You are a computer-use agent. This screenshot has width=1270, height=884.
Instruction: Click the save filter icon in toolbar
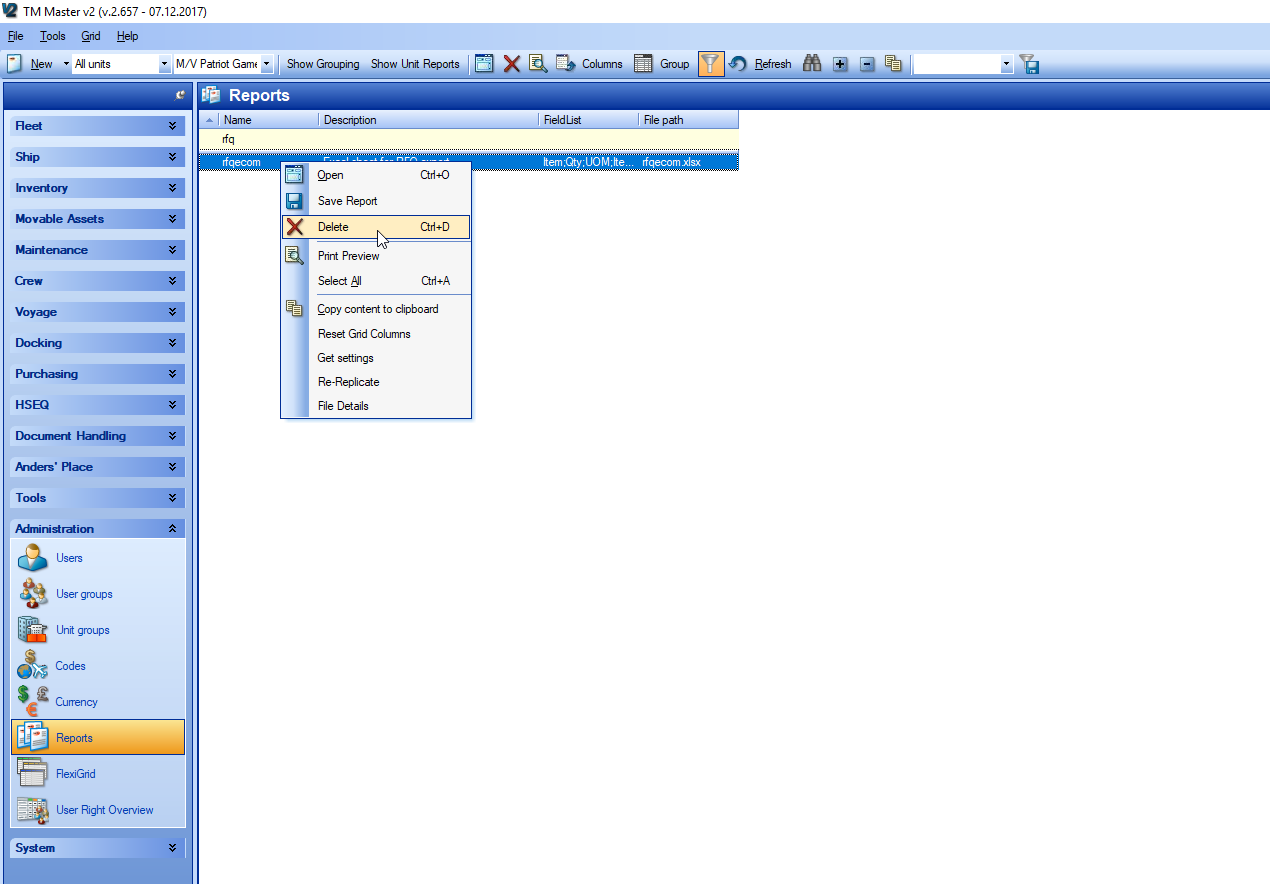[1030, 64]
